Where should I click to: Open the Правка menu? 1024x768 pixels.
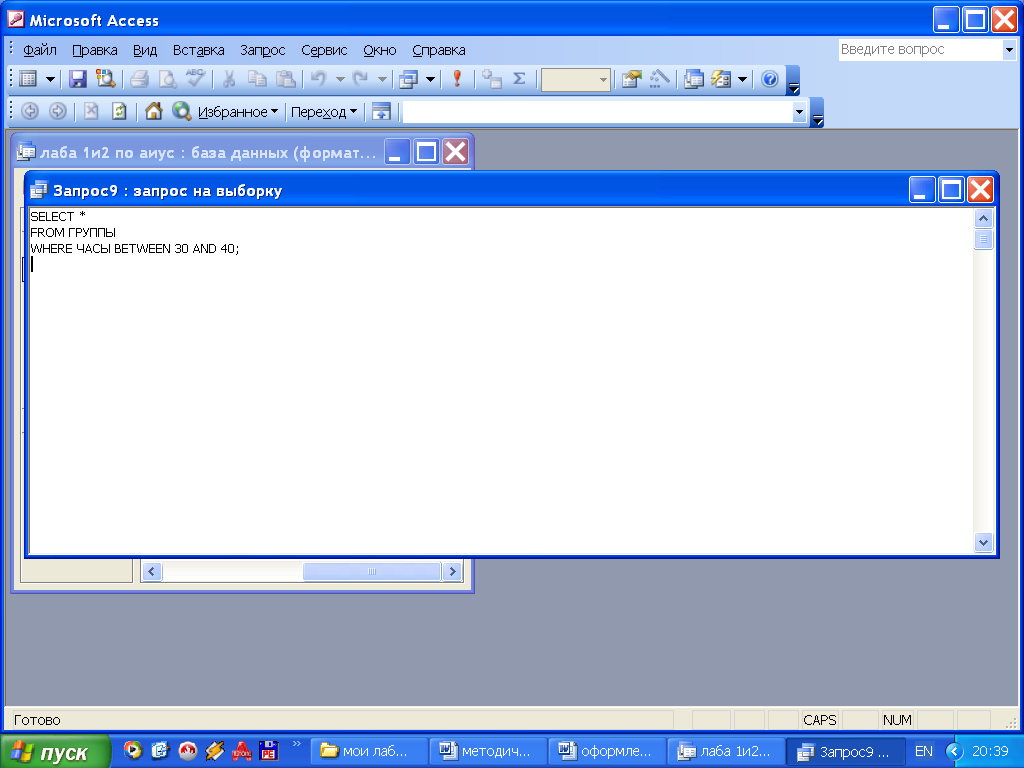tap(95, 50)
